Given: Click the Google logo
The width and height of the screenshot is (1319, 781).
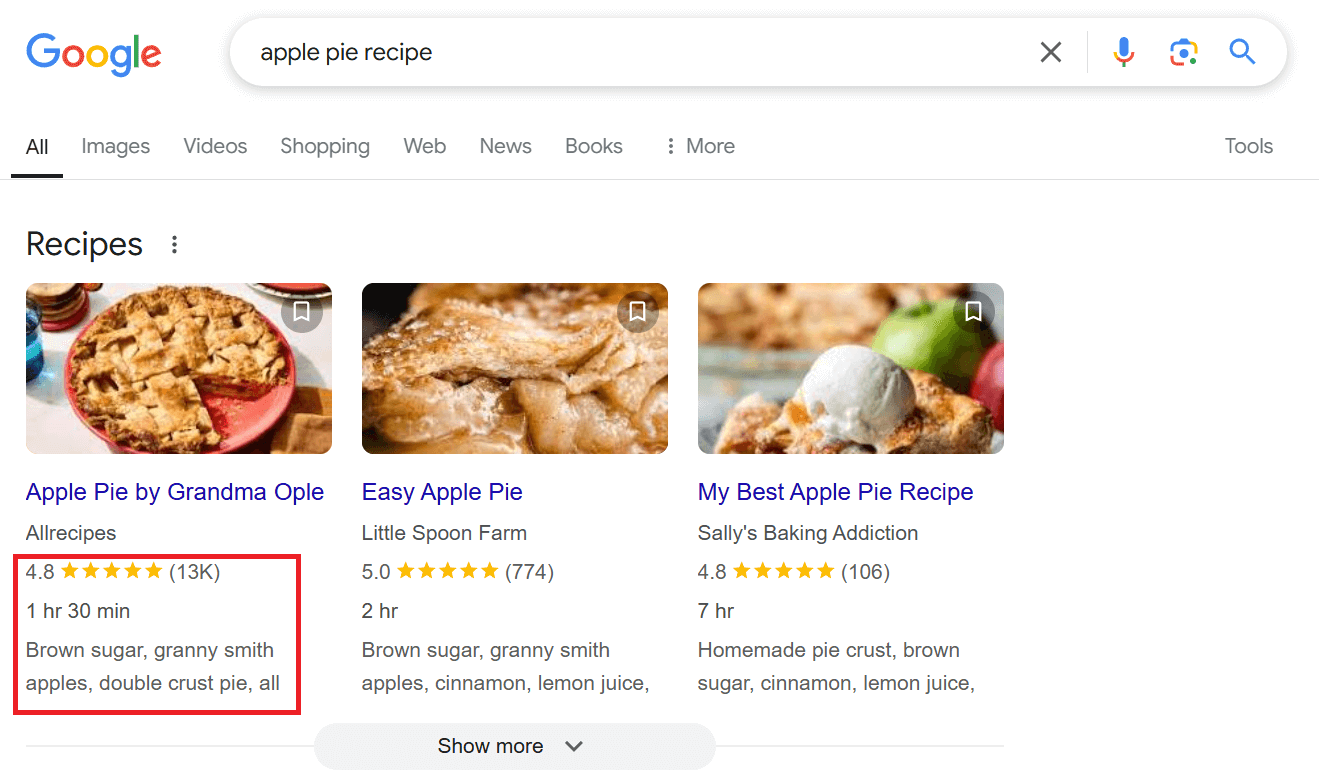Looking at the screenshot, I should [x=93, y=54].
